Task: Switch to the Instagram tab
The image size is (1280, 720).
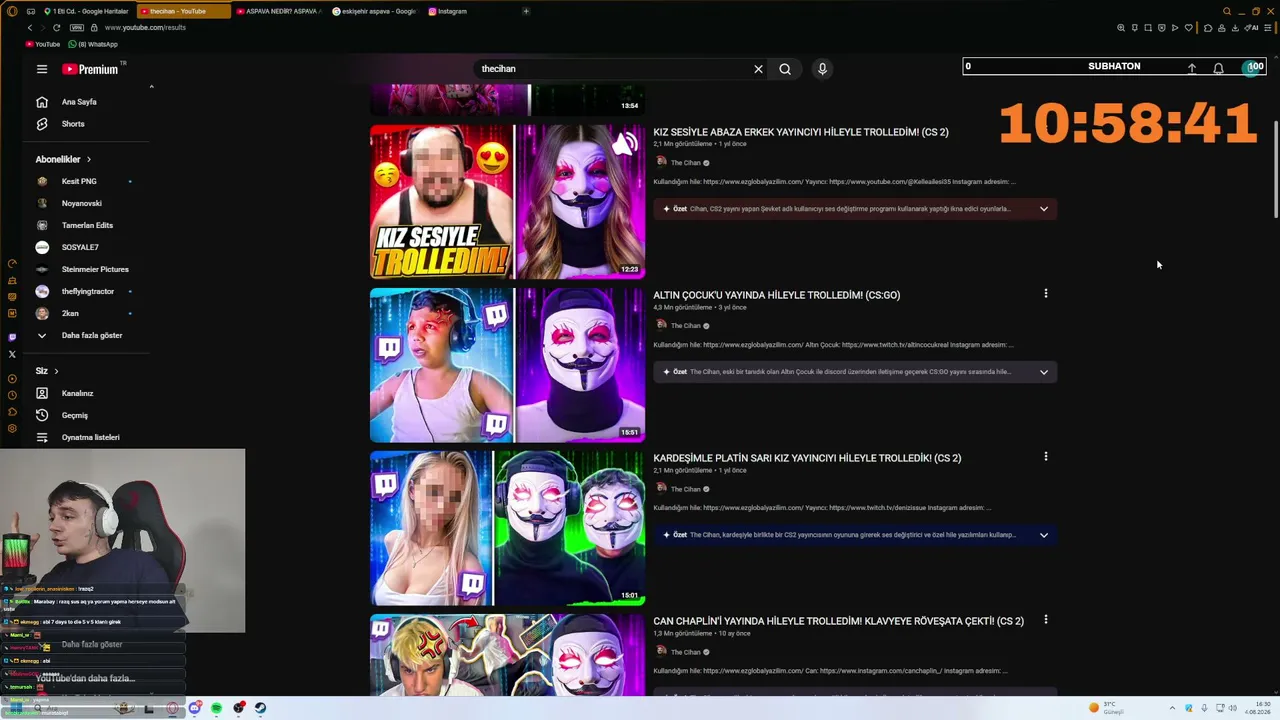Action: (x=448, y=11)
